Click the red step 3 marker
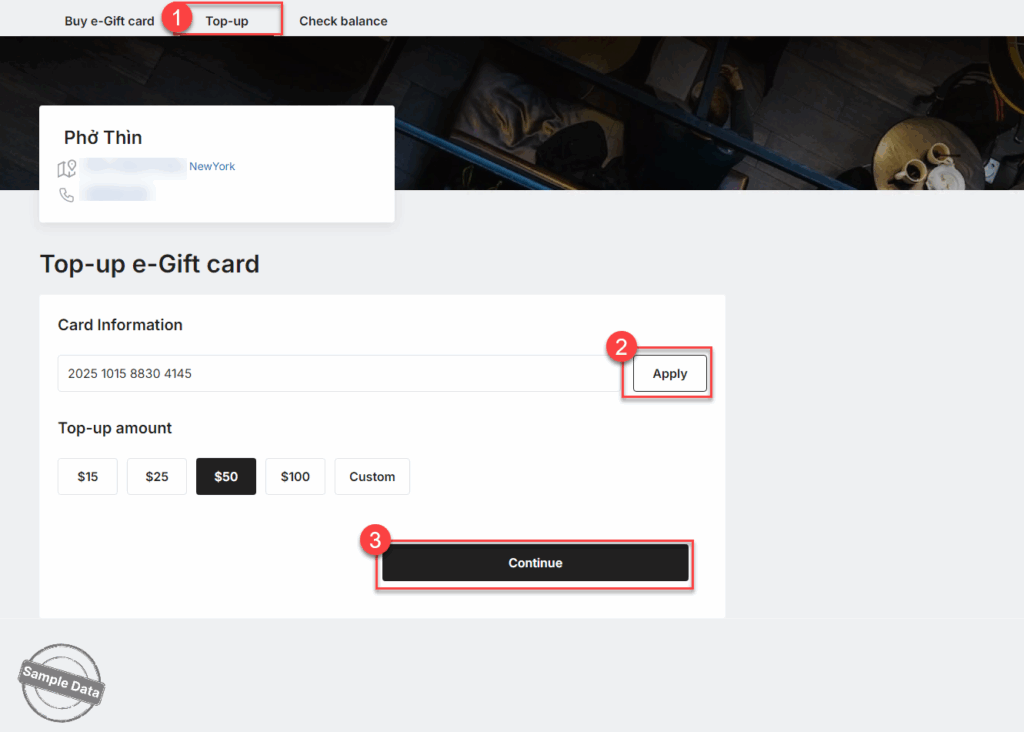Screen dimensions: 1024x732 tap(375, 540)
